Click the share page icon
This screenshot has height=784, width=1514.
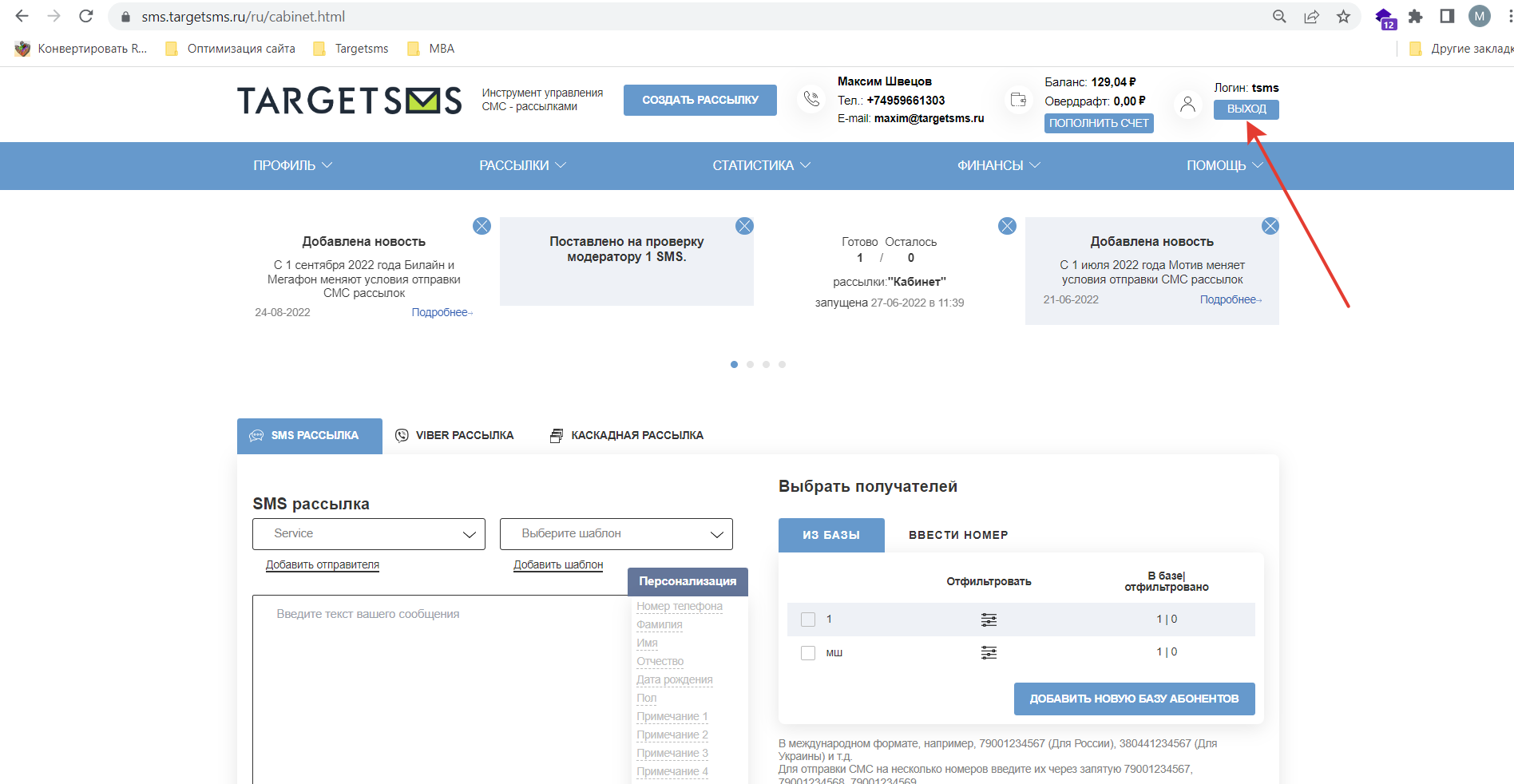[x=1311, y=16]
